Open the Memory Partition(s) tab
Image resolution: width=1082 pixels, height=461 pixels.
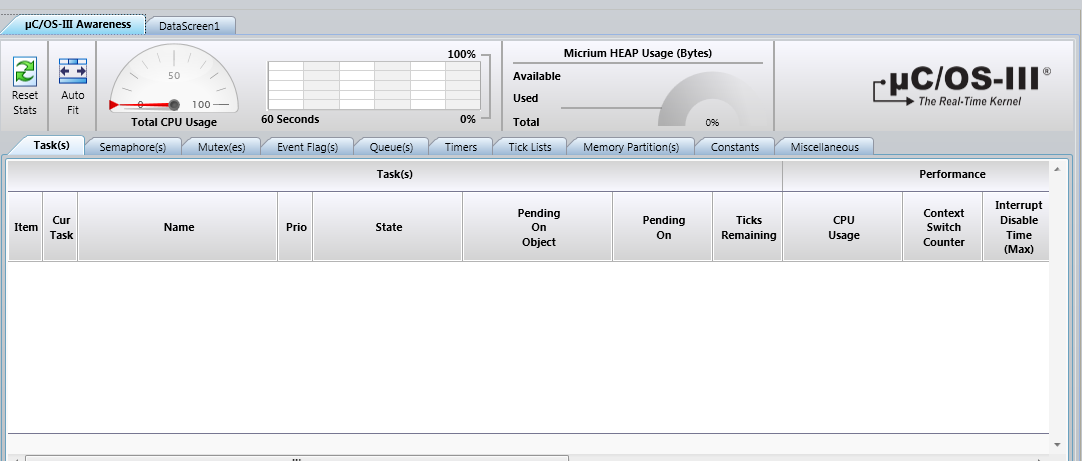[x=631, y=147]
